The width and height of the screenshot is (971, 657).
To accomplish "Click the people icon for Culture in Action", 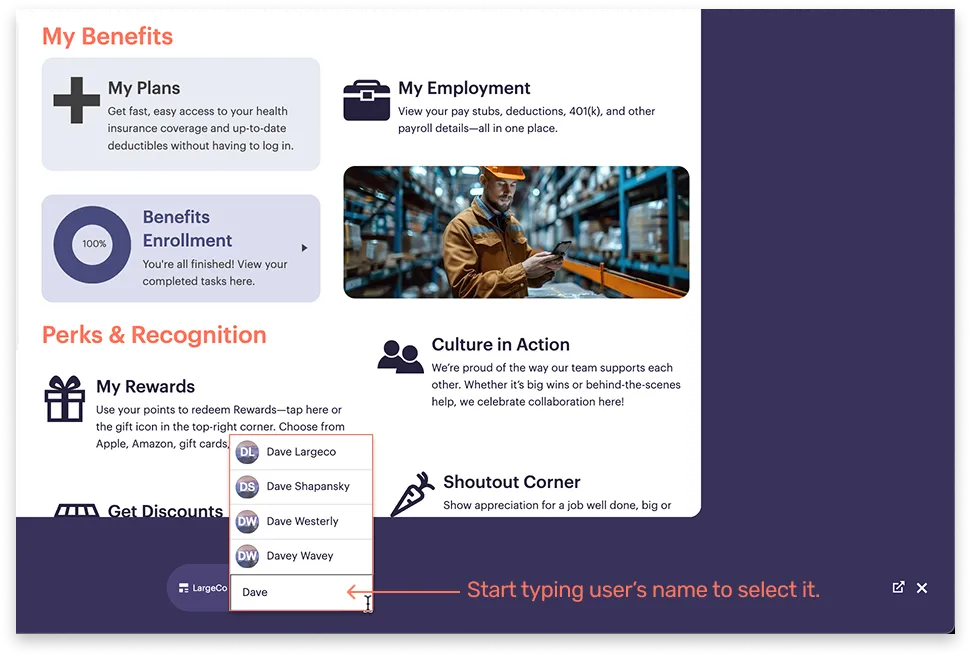I will [400, 356].
